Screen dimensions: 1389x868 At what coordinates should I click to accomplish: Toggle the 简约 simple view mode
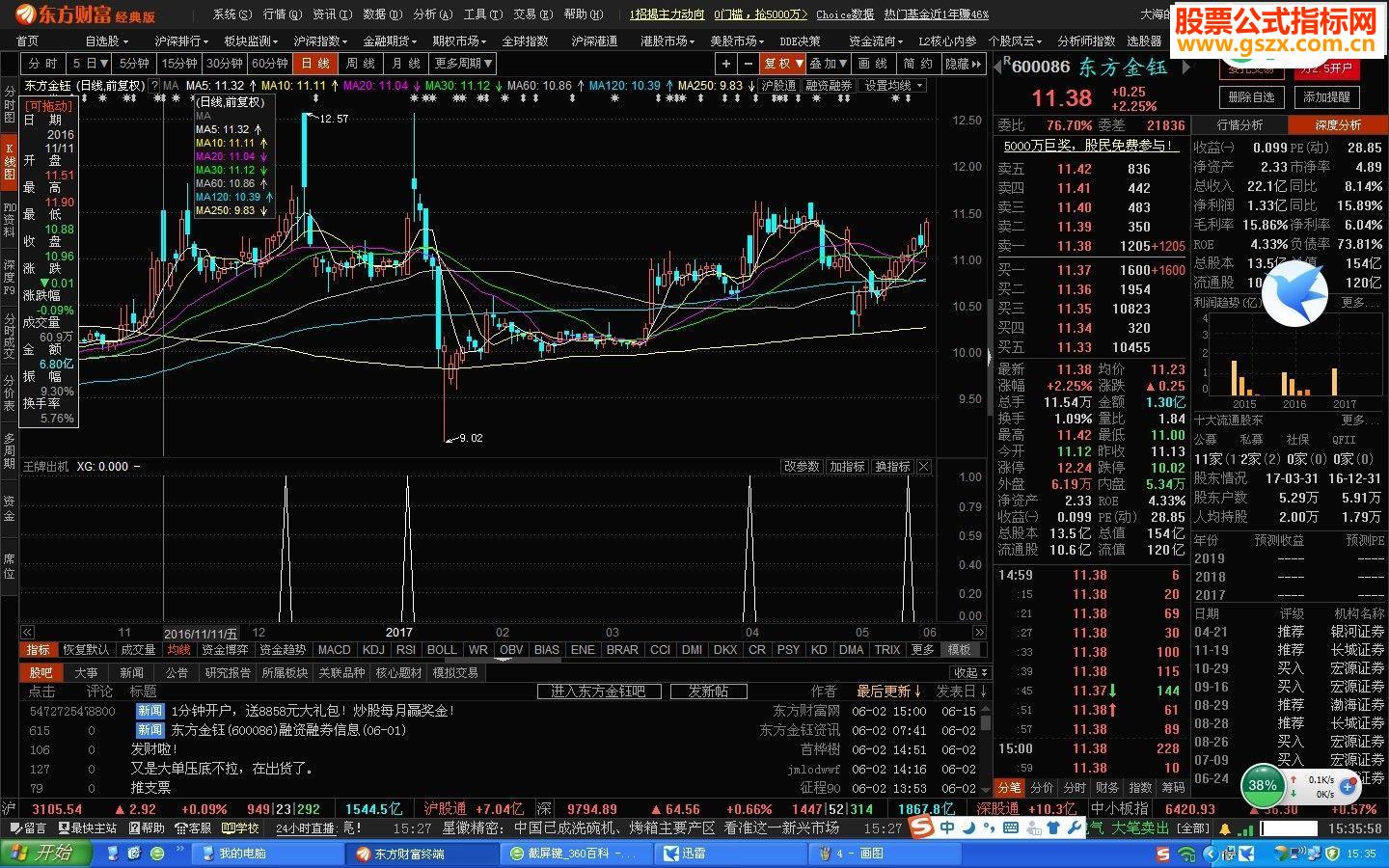coord(917,63)
